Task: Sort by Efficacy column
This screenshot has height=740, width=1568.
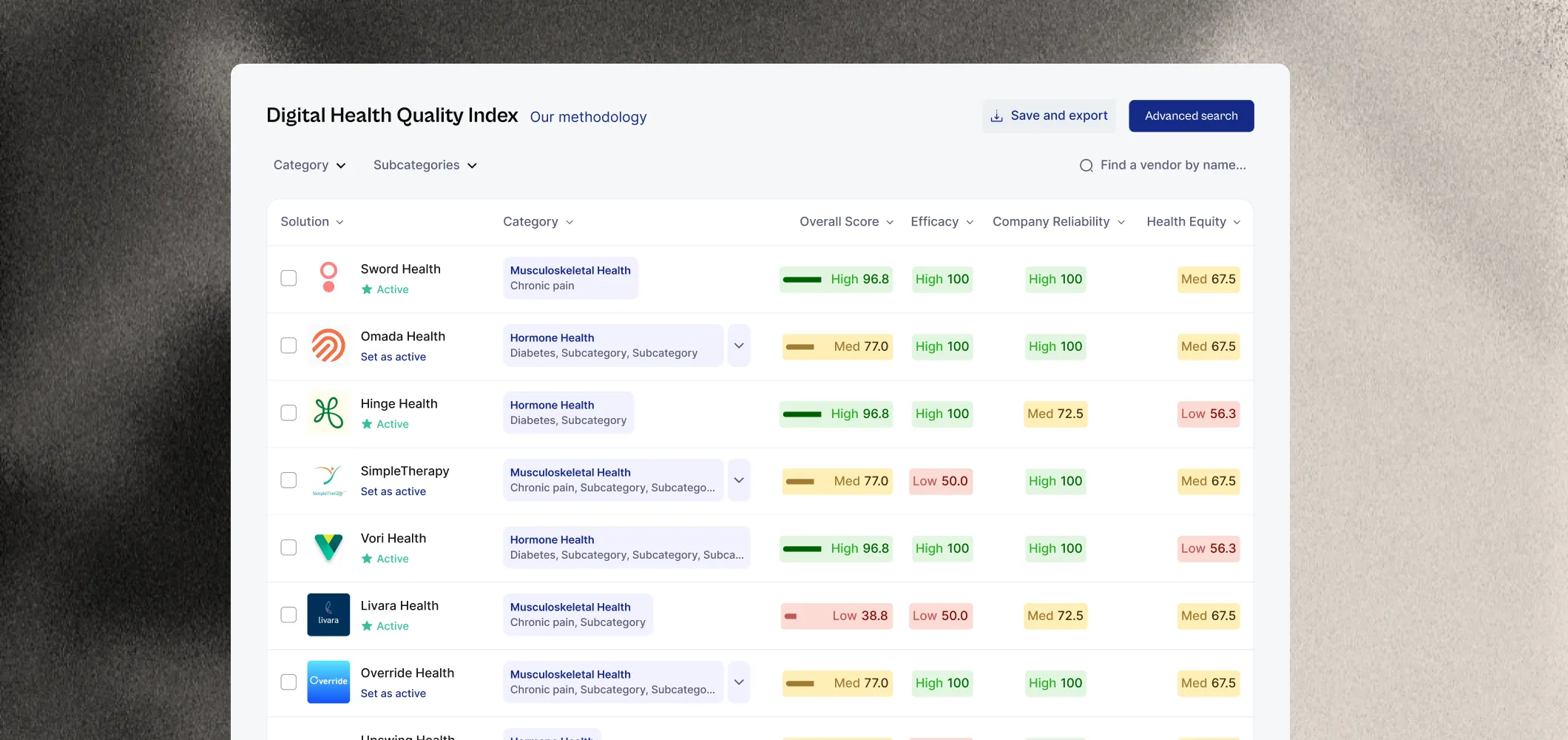Action: pyautogui.click(x=942, y=222)
